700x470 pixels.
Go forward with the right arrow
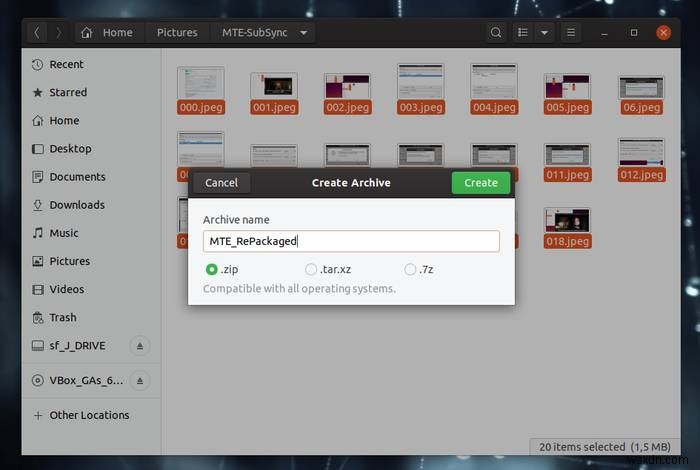pyautogui.click(x=58, y=33)
